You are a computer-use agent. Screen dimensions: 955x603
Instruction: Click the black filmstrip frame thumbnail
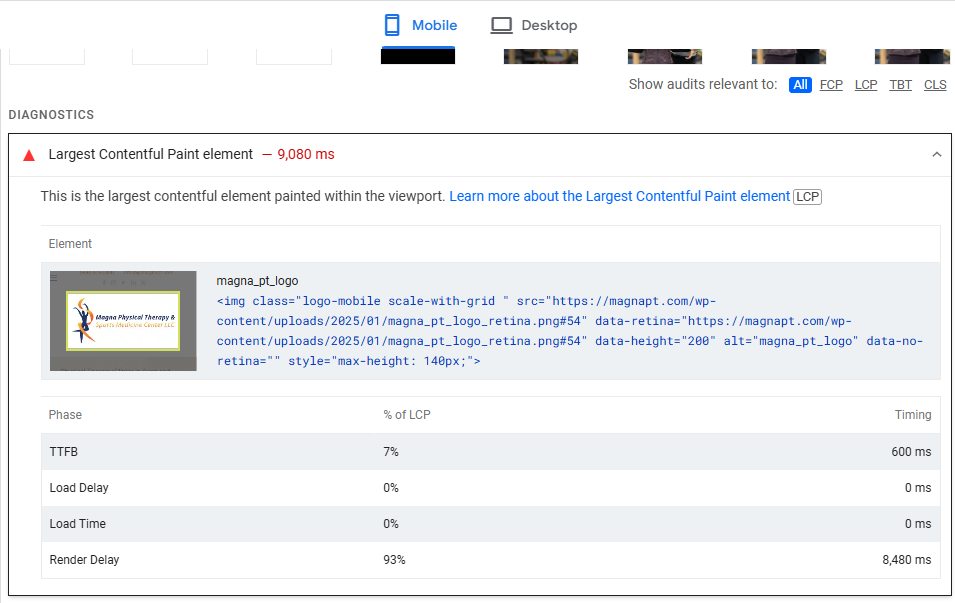click(418, 56)
